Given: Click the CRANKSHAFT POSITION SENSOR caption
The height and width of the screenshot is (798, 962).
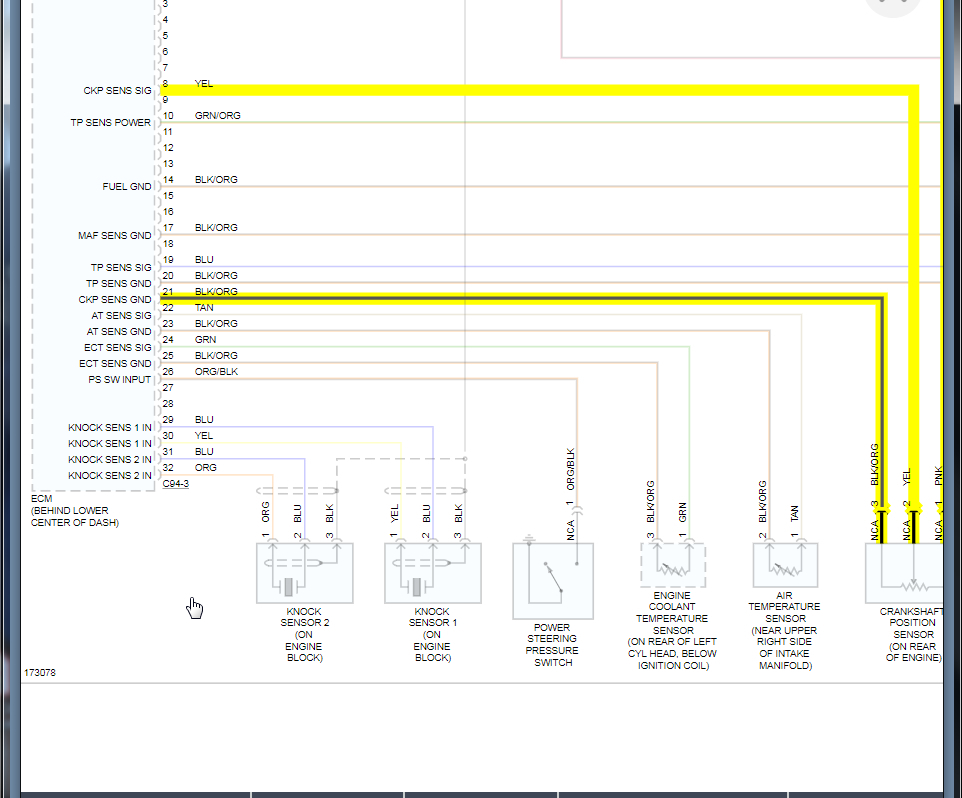Looking at the screenshot, I should click(x=912, y=635).
